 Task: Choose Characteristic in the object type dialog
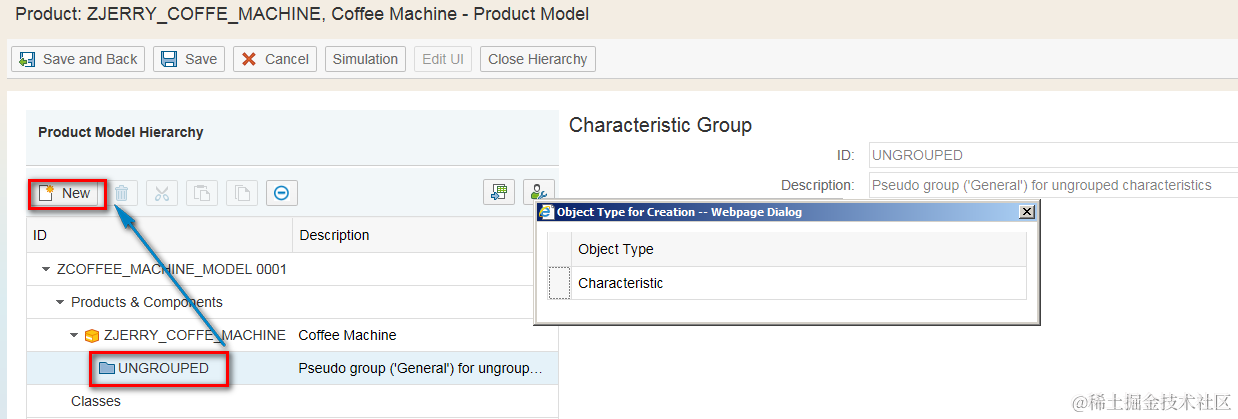point(620,283)
